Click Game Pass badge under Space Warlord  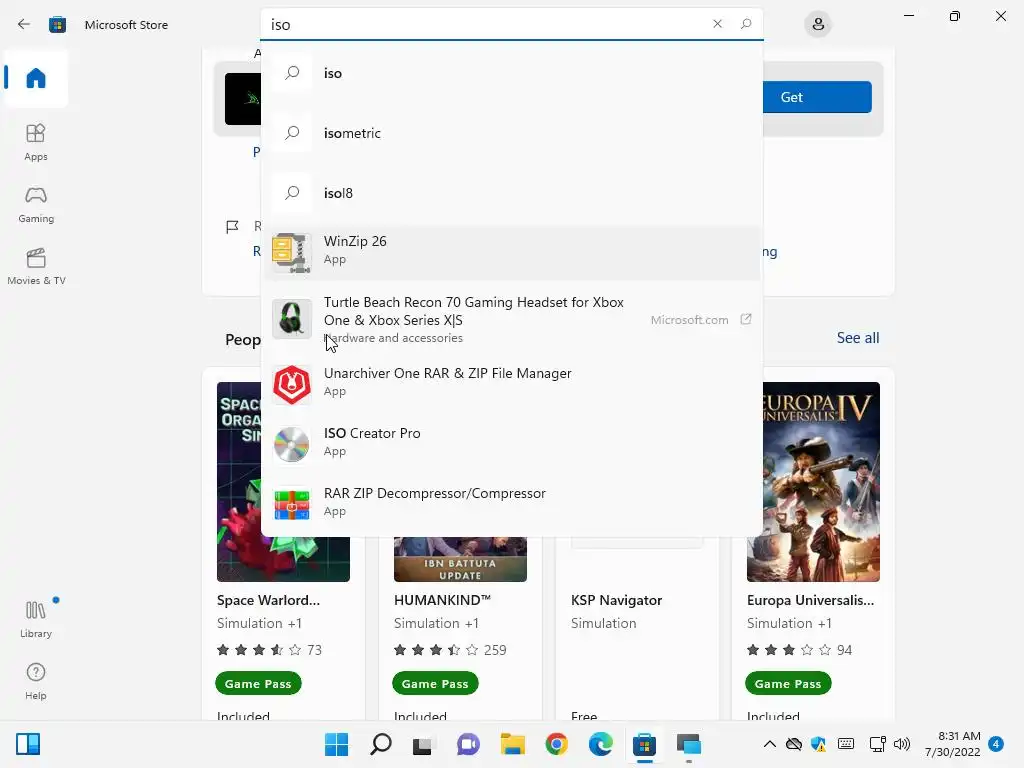258,684
